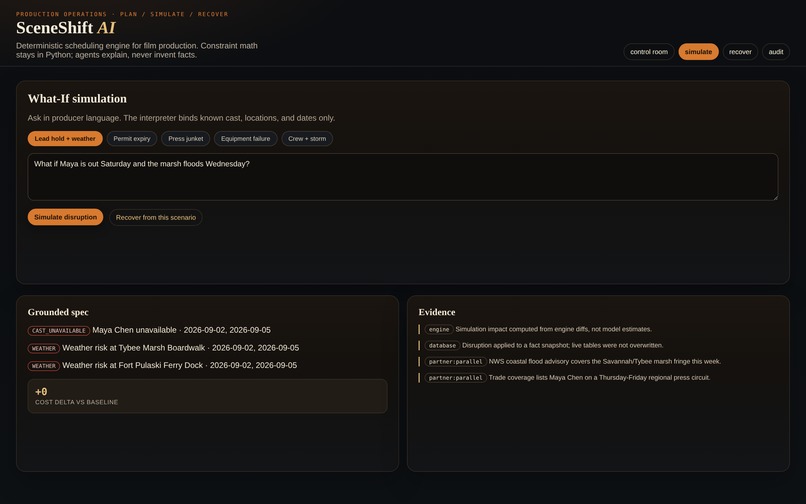Select the 'Lead hold + weather' preset chip
Viewport: 806px width, 504px height.
point(65,139)
